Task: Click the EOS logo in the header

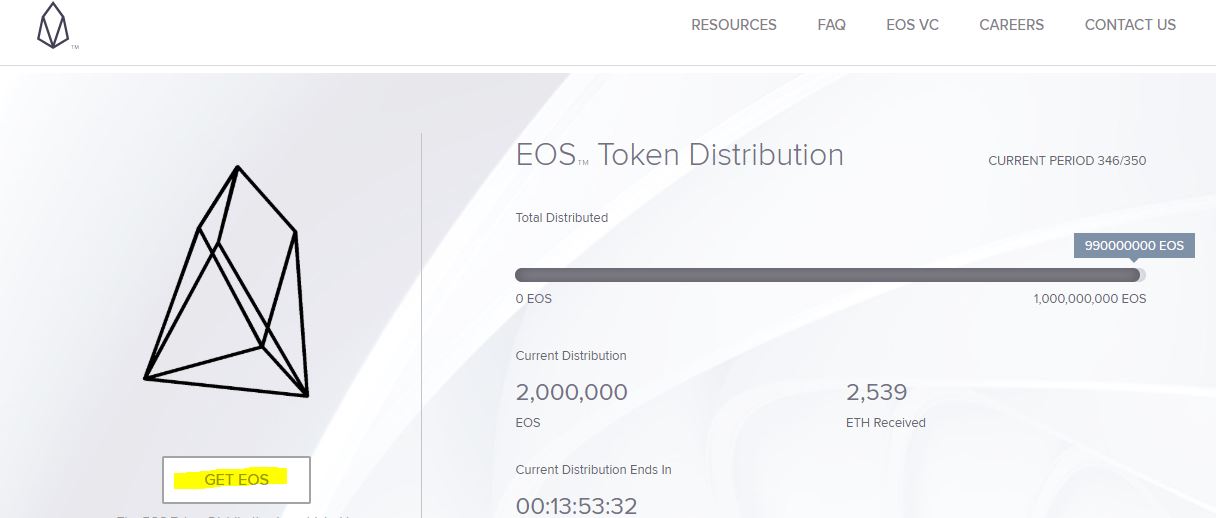Action: pyautogui.click(x=53, y=26)
